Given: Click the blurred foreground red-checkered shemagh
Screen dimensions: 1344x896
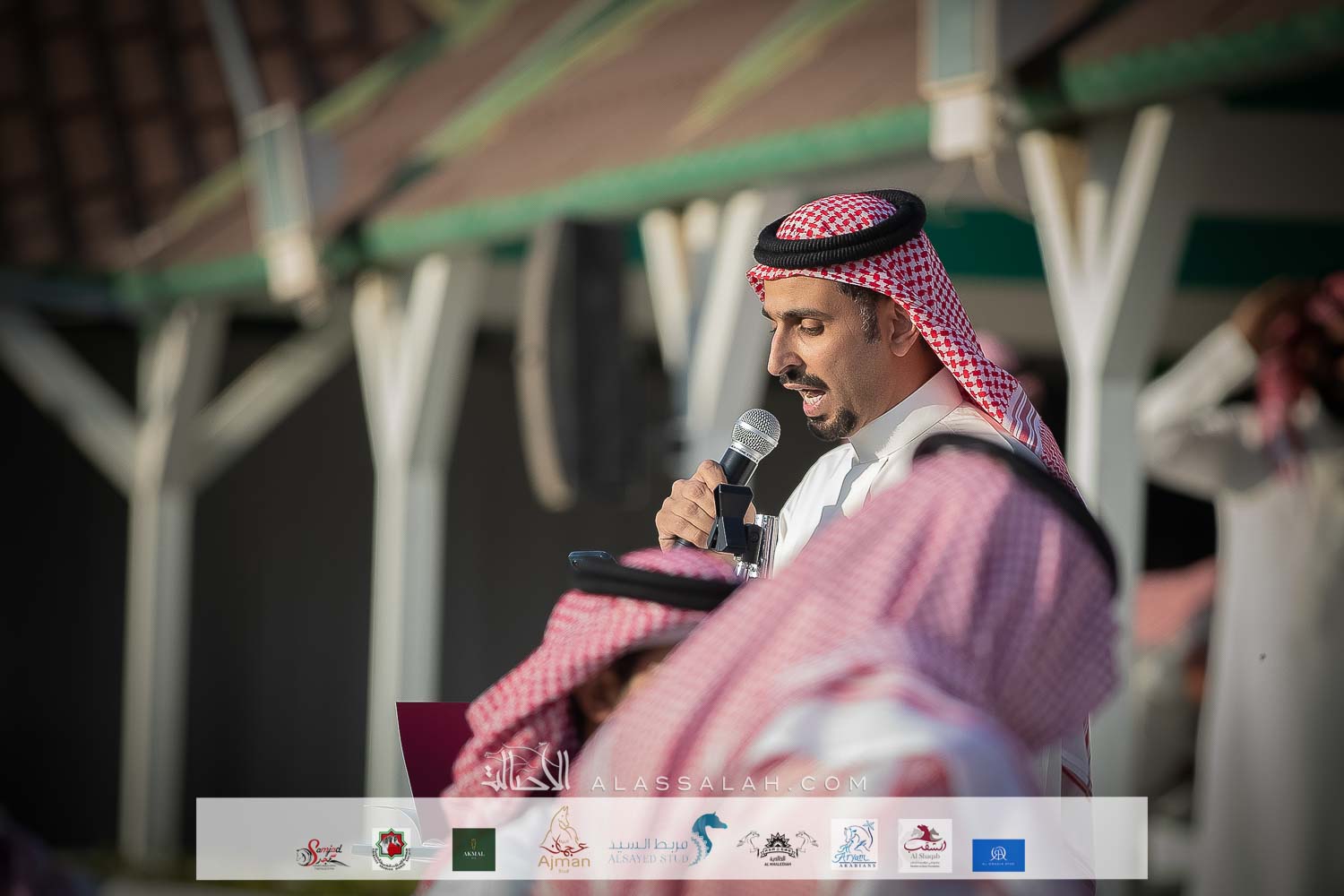Looking at the screenshot, I should (x=896, y=627).
